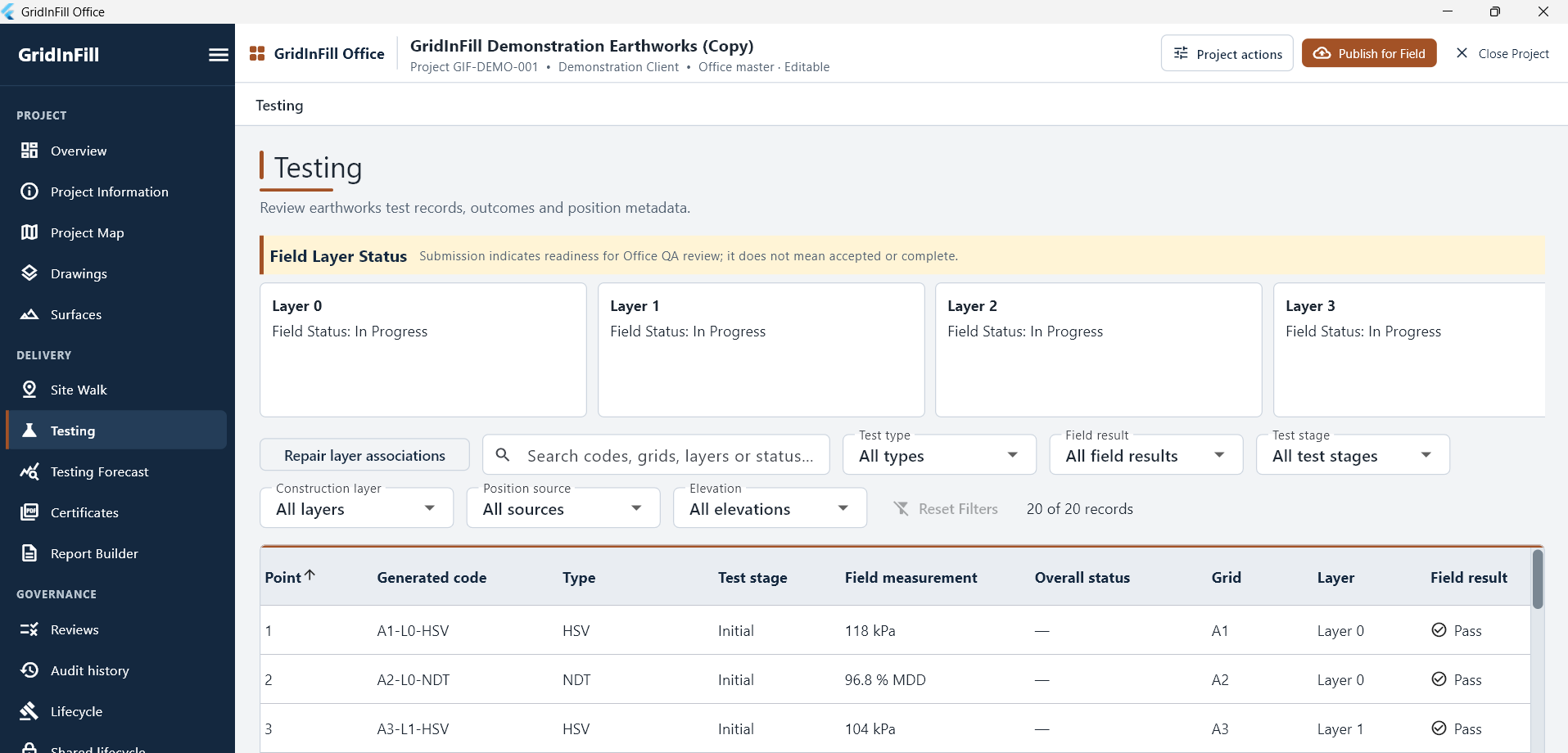1568x753 pixels.
Task: Click the Project actions sliders icon
Action: (1181, 53)
